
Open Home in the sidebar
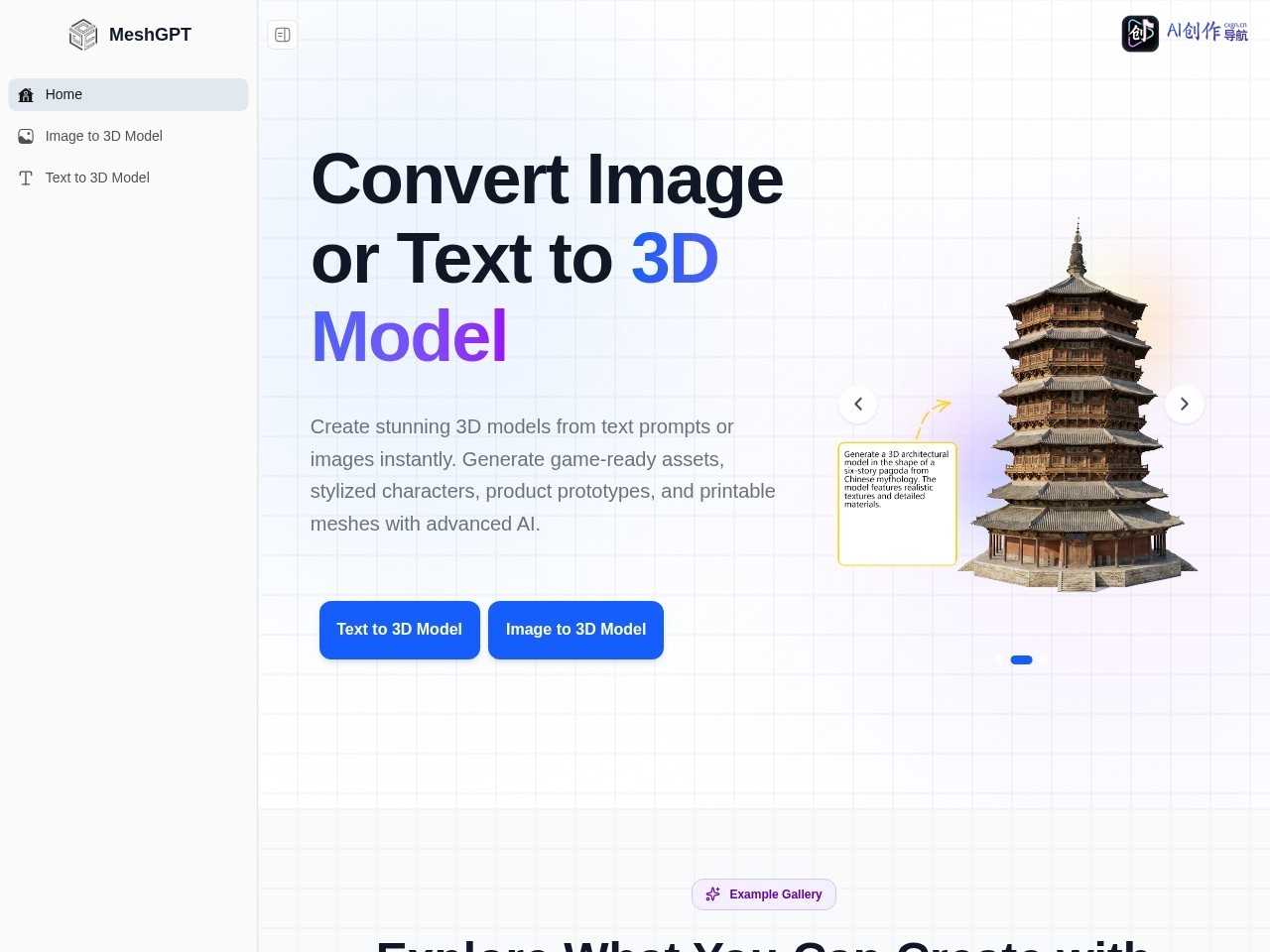128,94
